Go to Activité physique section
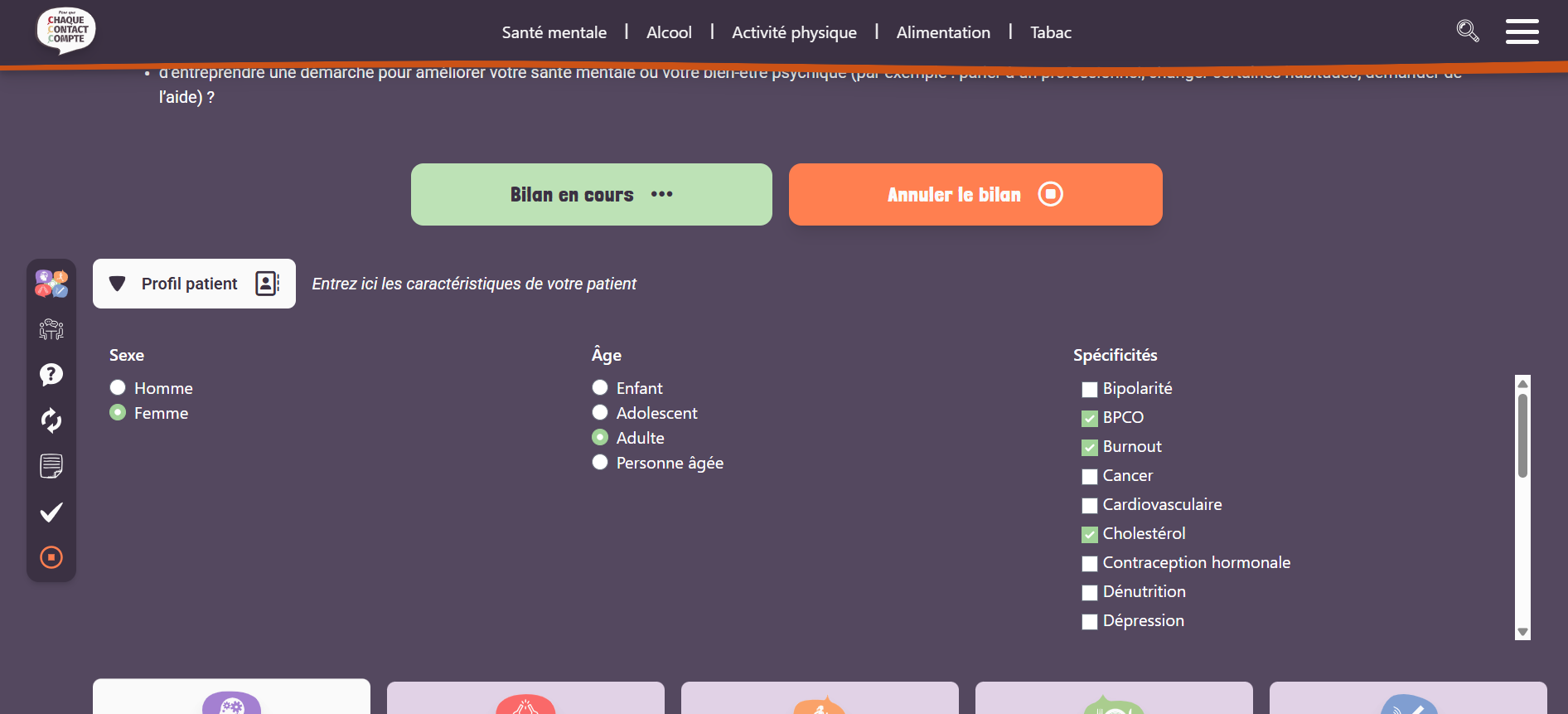 pos(794,32)
